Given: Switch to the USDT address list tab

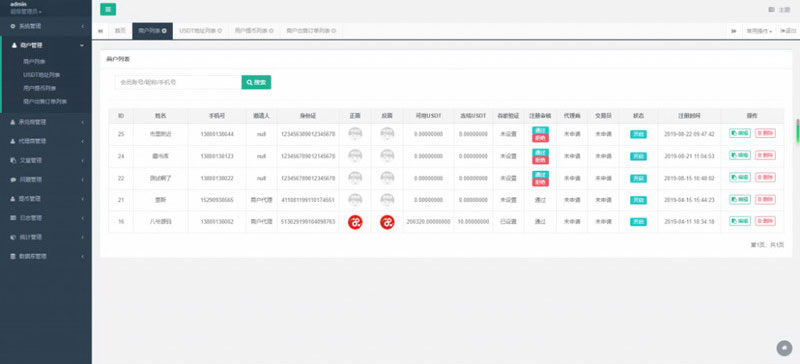Looking at the screenshot, I should tap(201, 31).
